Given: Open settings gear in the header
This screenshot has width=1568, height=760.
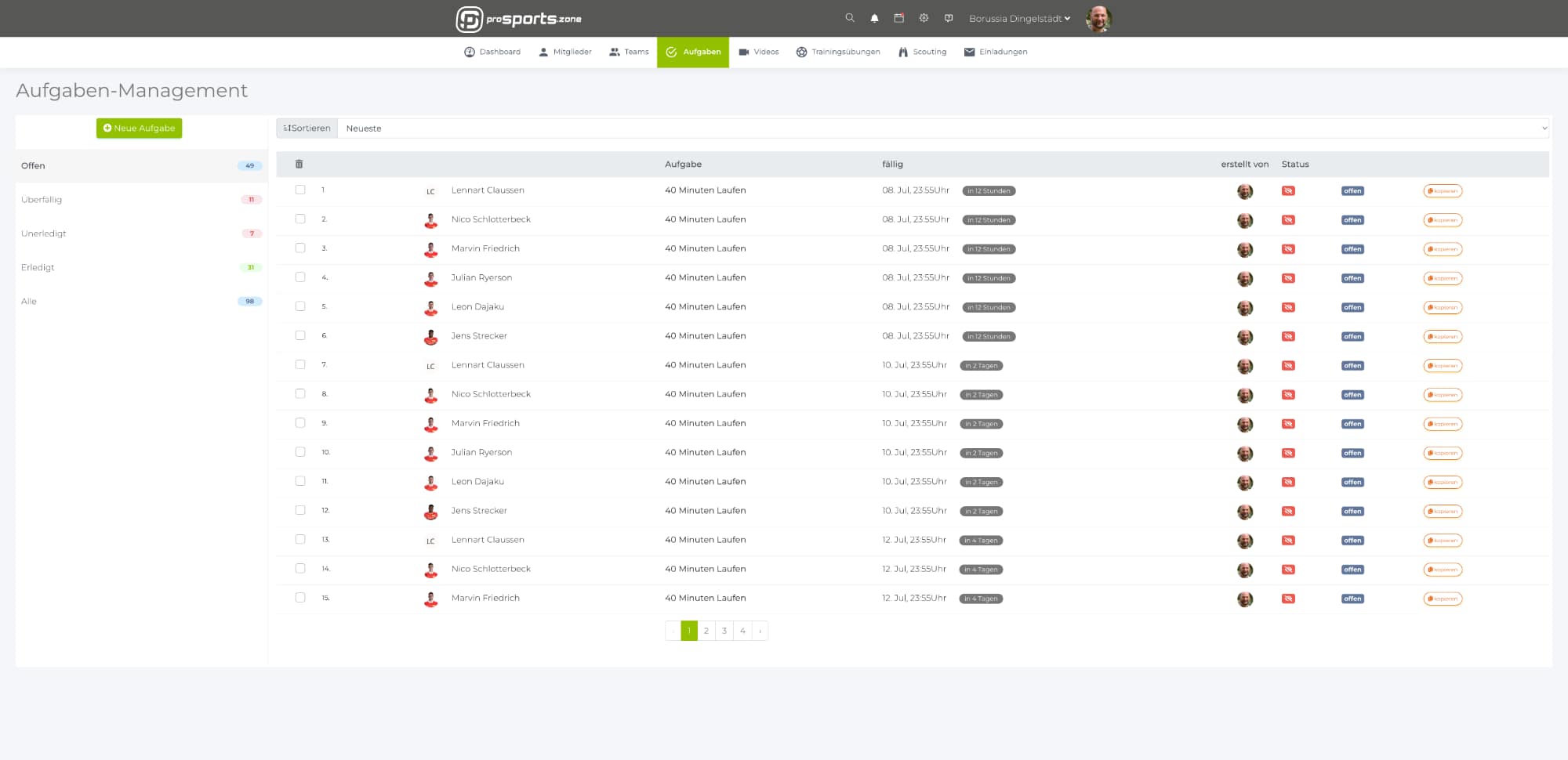Looking at the screenshot, I should click(924, 18).
